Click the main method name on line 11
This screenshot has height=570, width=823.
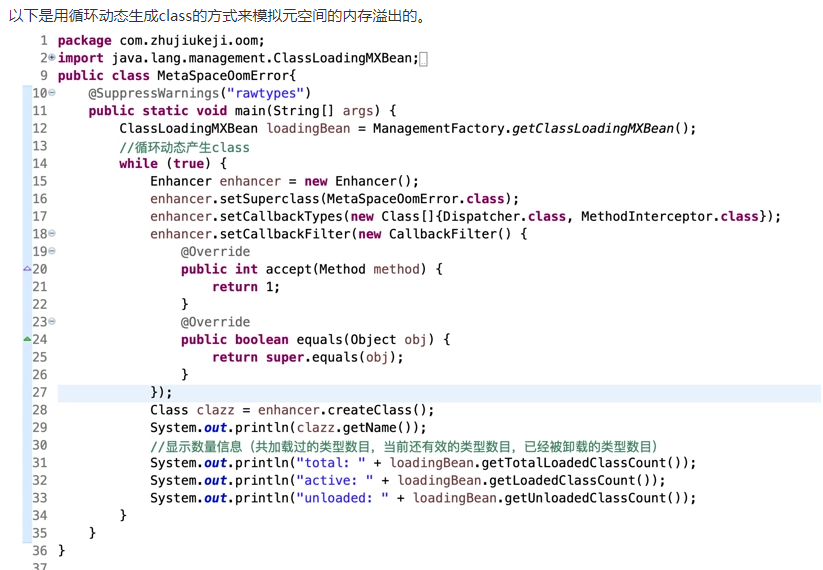pos(250,111)
